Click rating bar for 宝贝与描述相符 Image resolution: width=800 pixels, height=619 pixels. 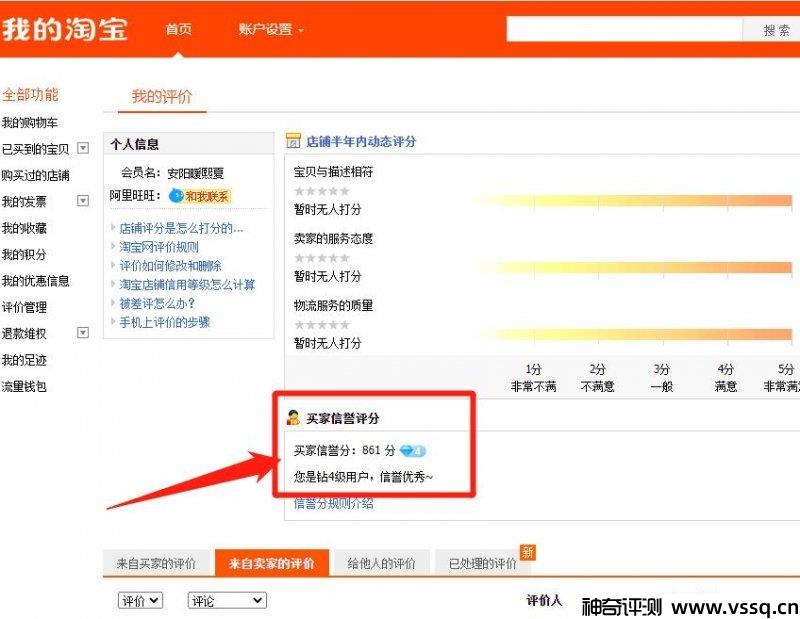[637, 201]
